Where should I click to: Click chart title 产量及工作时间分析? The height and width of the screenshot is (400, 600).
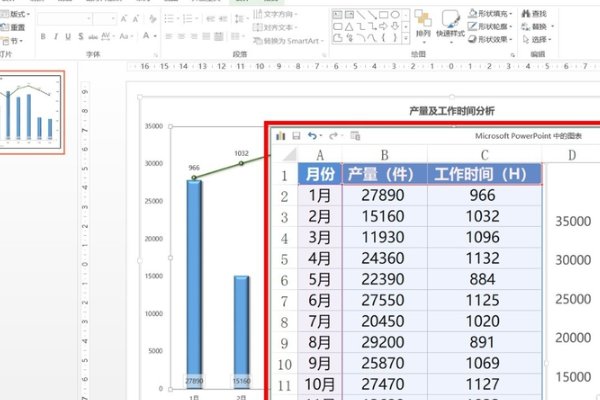click(x=452, y=111)
